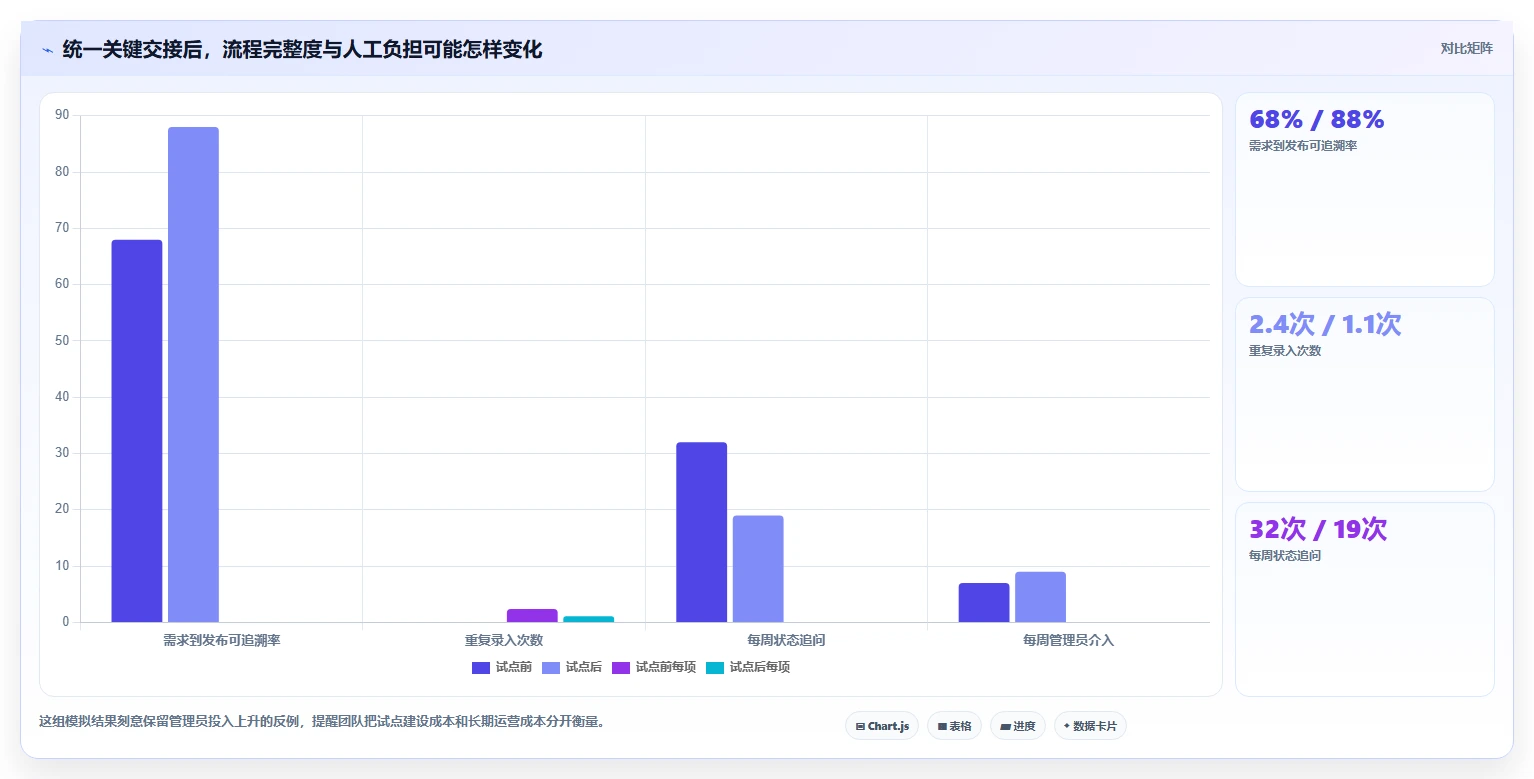Click the cyan 试点后每项 legend swatch
The width and height of the screenshot is (1534, 779).
click(715, 667)
